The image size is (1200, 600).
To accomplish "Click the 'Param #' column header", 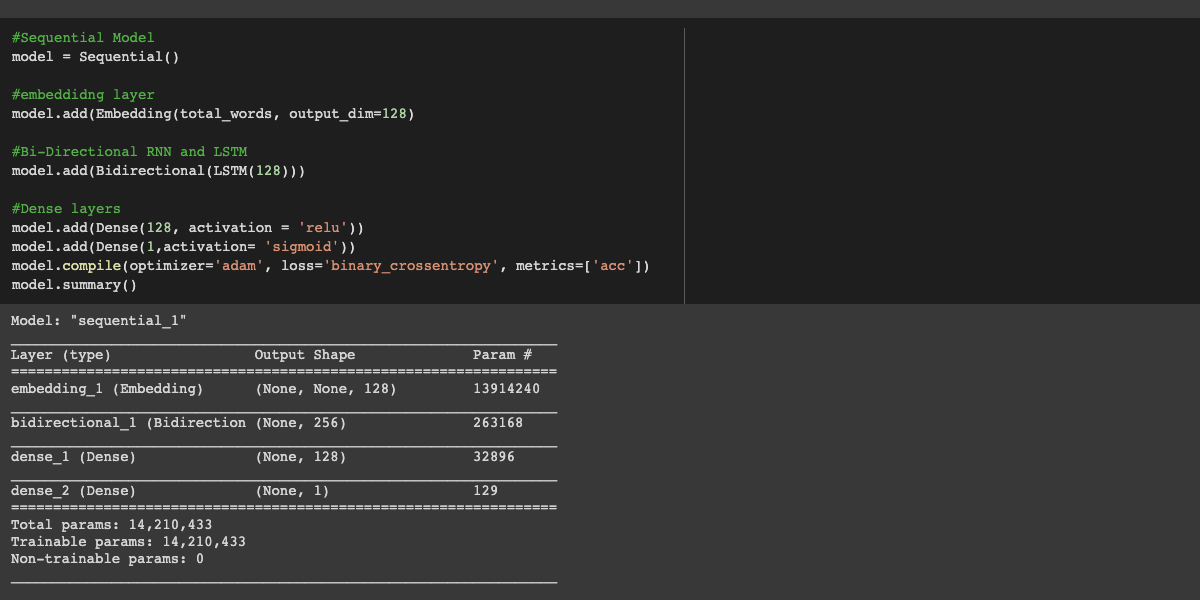I will coord(502,355).
